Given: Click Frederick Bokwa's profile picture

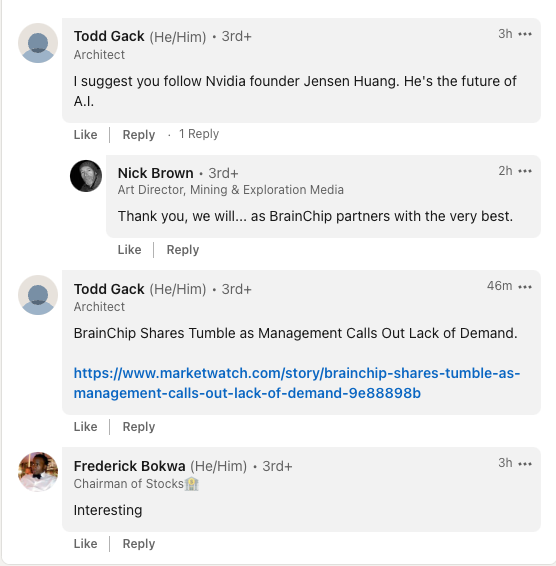Looking at the screenshot, I should point(38,471).
